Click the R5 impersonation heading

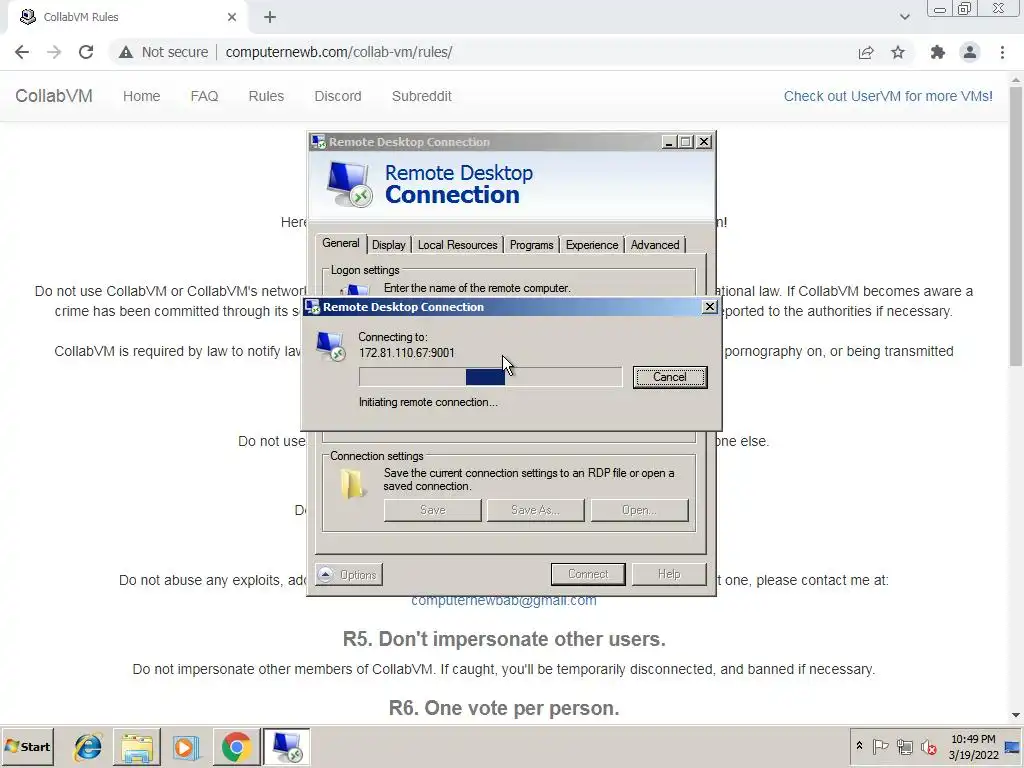point(504,639)
